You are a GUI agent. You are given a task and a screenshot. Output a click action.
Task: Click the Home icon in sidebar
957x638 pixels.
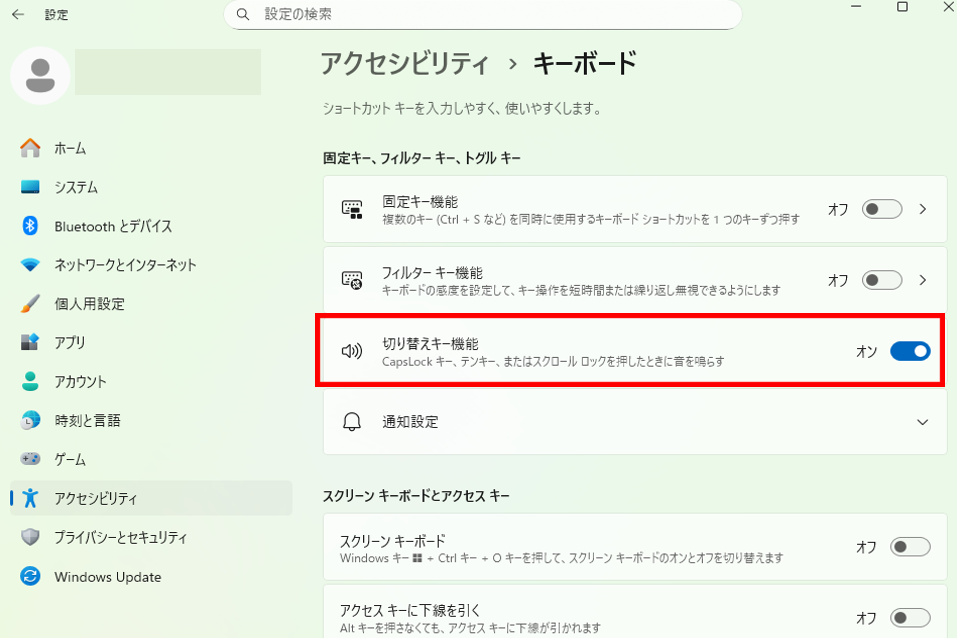[x=31, y=148]
